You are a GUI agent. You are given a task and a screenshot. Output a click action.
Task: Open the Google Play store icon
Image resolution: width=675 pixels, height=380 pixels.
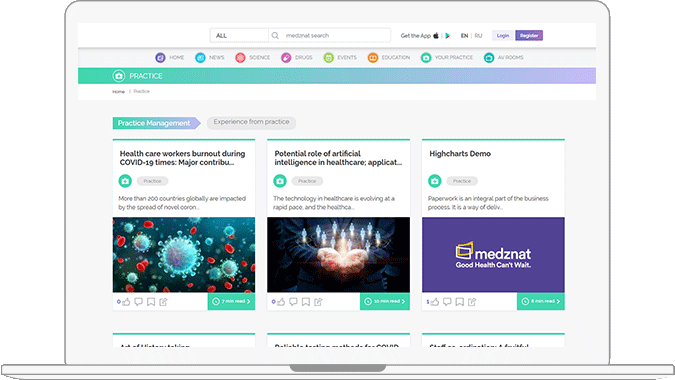coord(448,35)
